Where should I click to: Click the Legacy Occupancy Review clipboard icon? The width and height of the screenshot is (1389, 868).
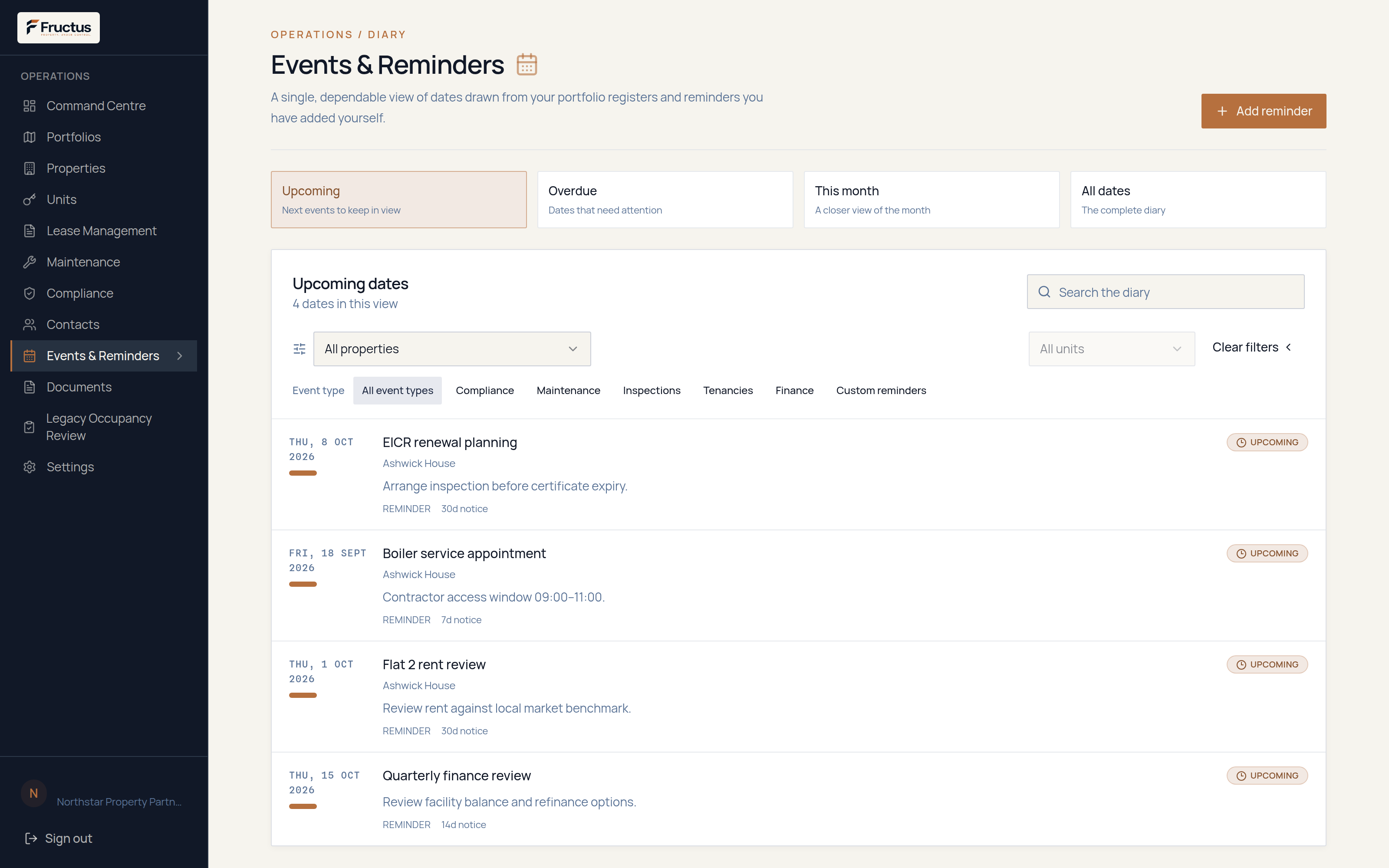point(29,427)
